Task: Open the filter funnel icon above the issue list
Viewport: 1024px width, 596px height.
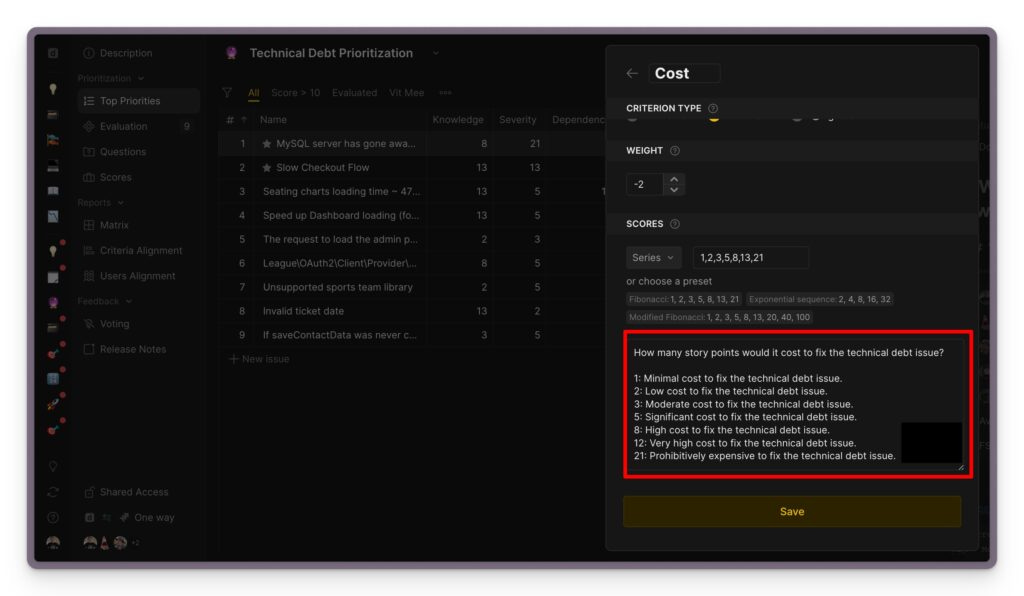Action: point(227,92)
